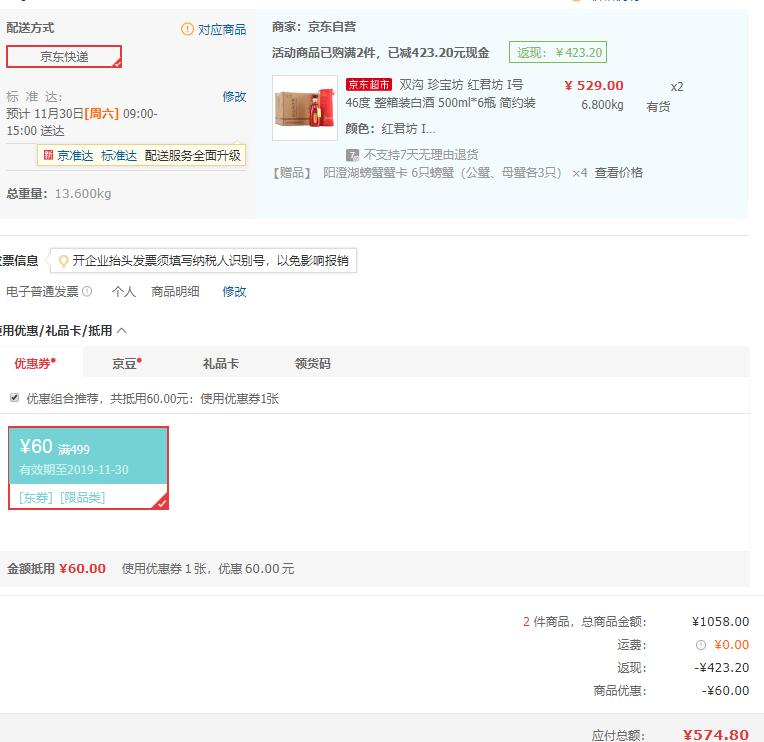Image resolution: width=764 pixels, height=742 pixels.
Task: Switch to the 优惠券 tab
Action: [x=35, y=363]
